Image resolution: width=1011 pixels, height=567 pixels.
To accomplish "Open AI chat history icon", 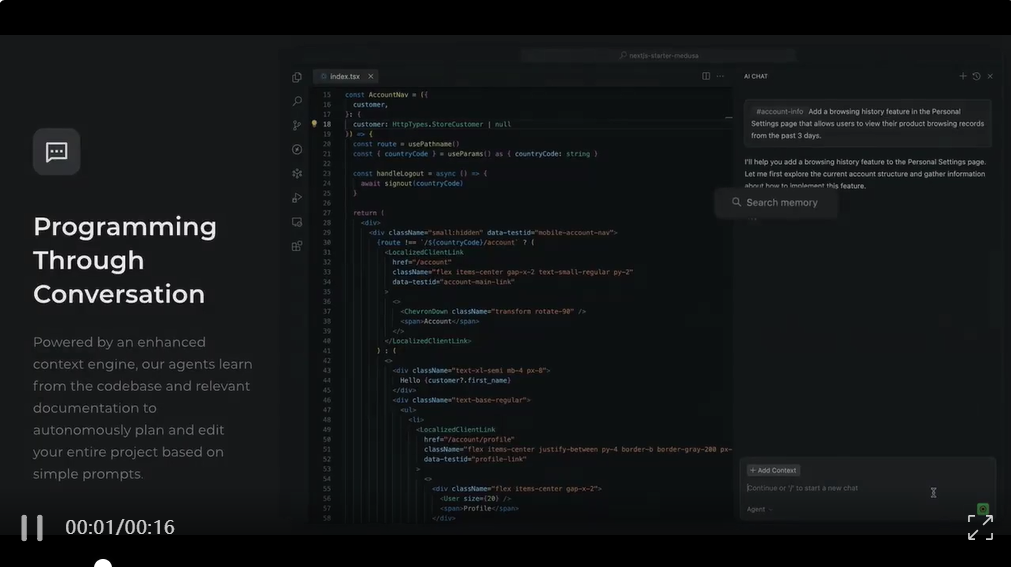I will pyautogui.click(x=976, y=76).
